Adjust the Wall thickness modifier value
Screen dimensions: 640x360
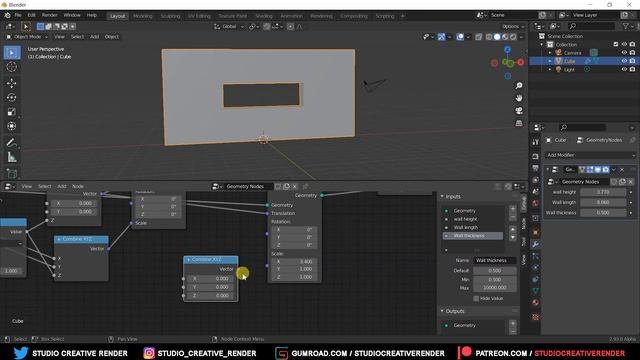pyautogui.click(x=603, y=213)
